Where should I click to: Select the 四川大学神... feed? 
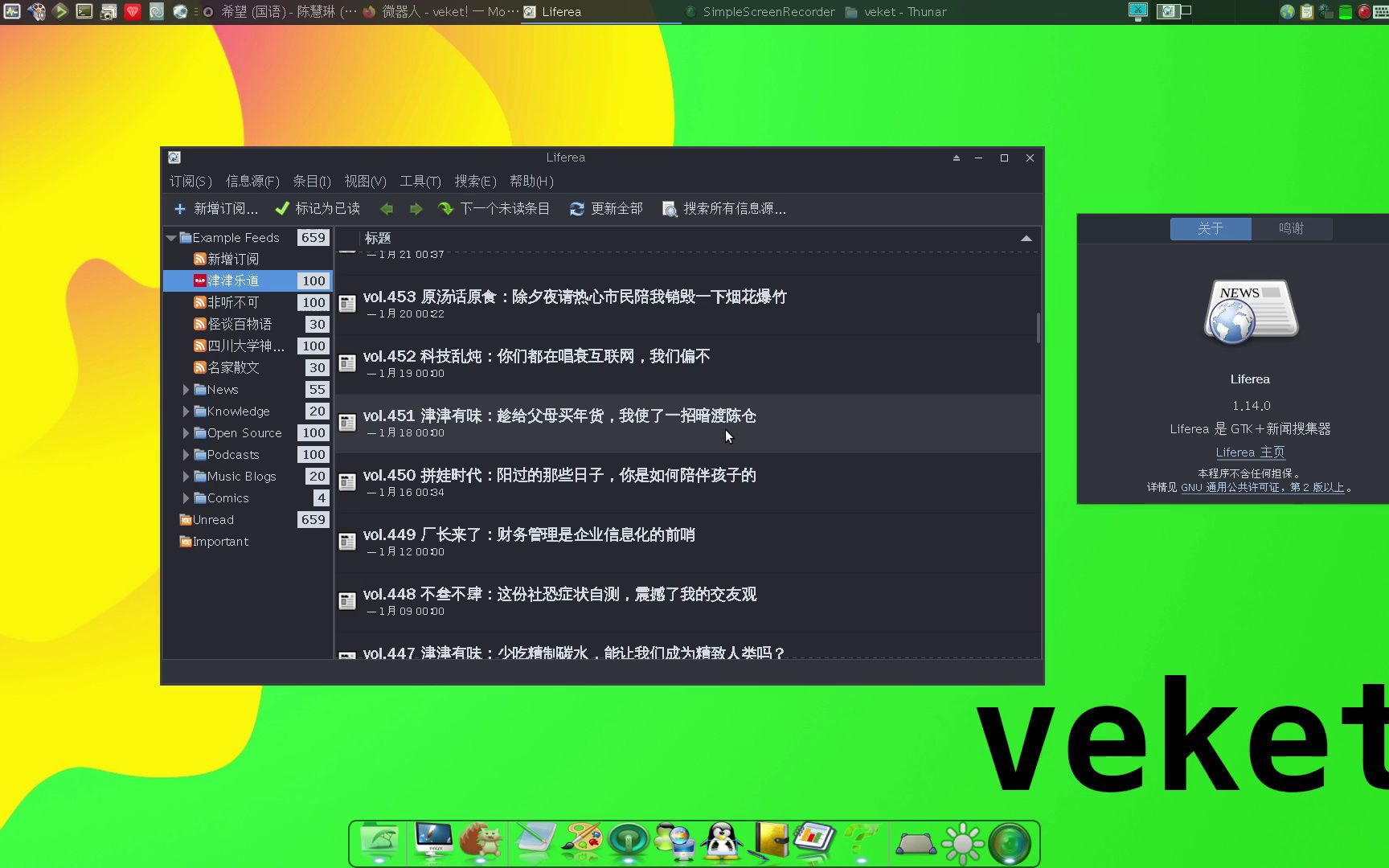[x=246, y=346]
